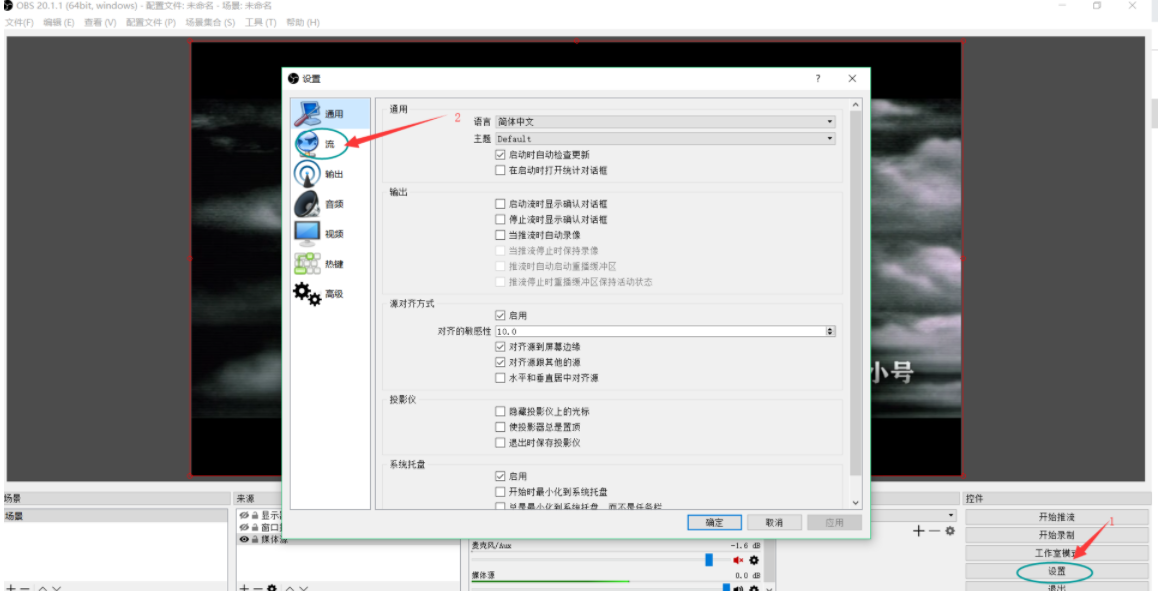This screenshot has height=591, width=1158.
Task: Click the 确定 button
Action: click(714, 522)
